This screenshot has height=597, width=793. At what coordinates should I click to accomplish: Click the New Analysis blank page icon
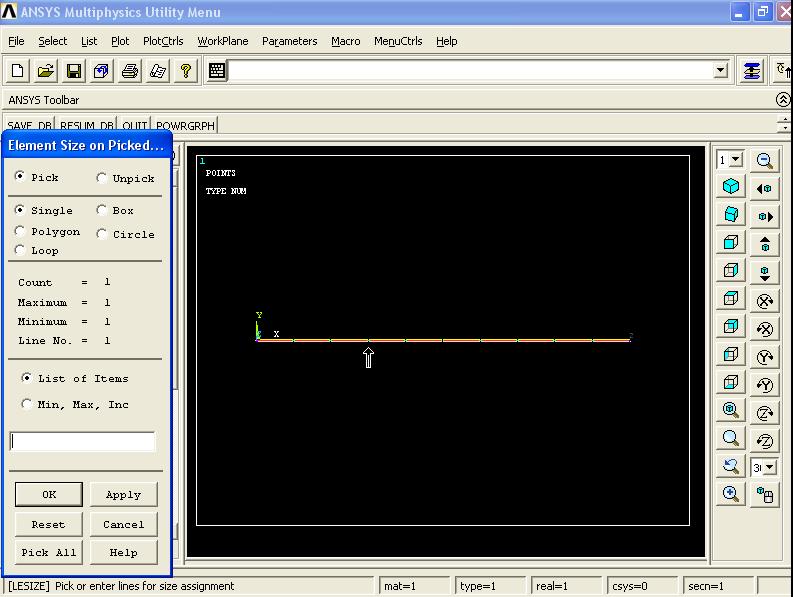tap(17, 71)
